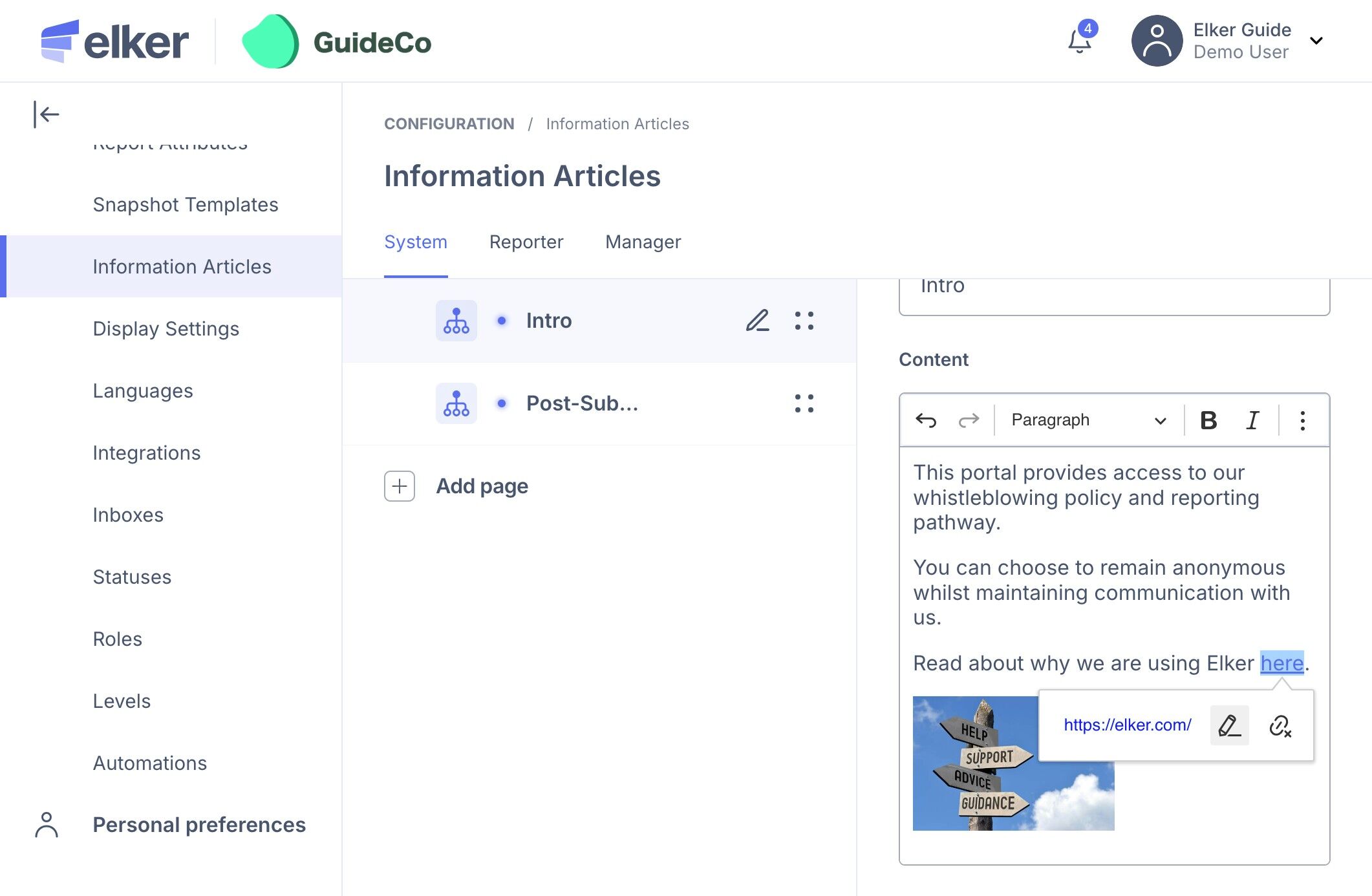Open the Paragraph style dropdown
Viewport: 1372px width, 896px height.
(x=1088, y=420)
